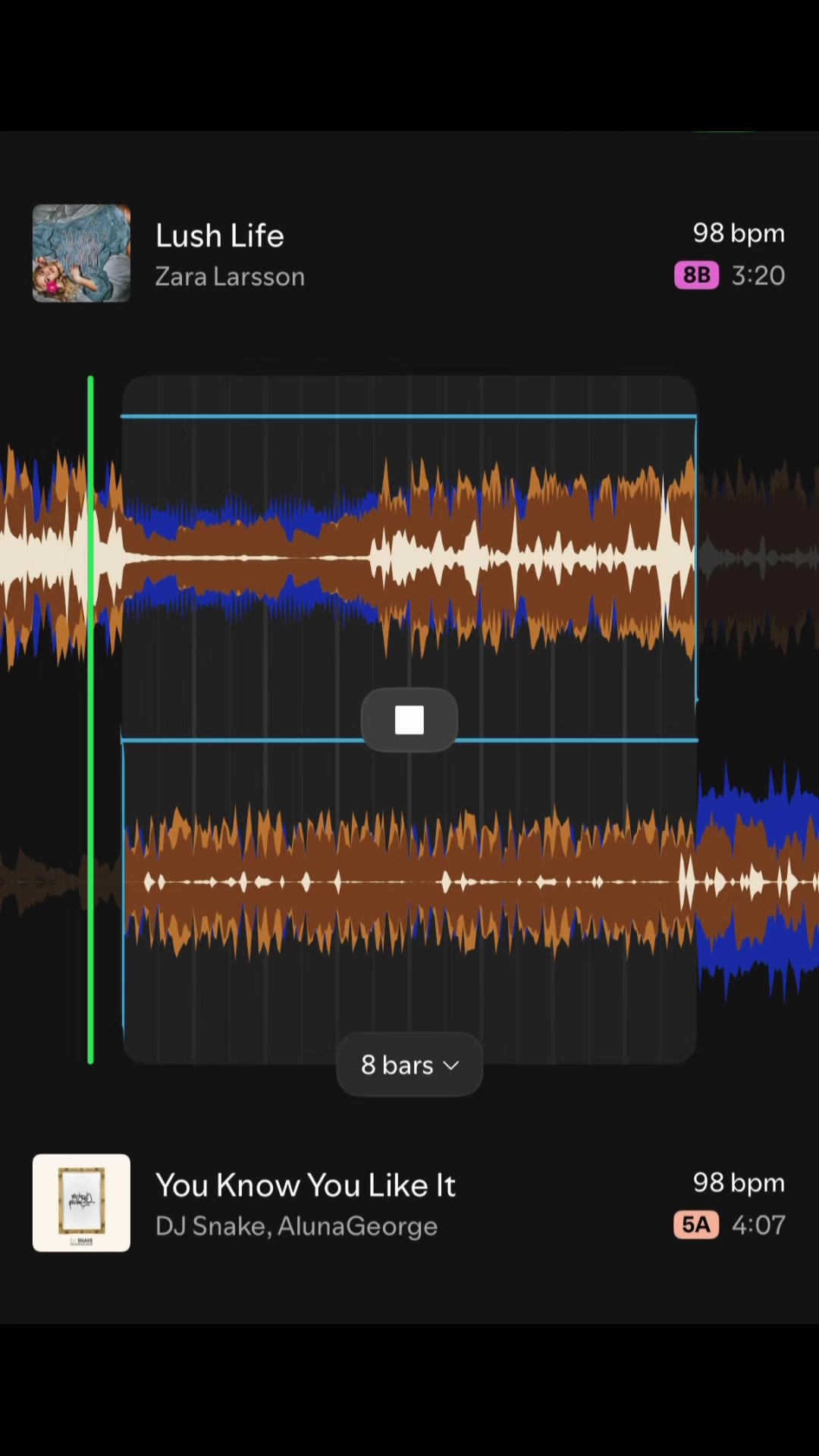Image resolution: width=819 pixels, height=1456 pixels.
Task: Select the You Know You Like It title
Action: click(x=306, y=1185)
